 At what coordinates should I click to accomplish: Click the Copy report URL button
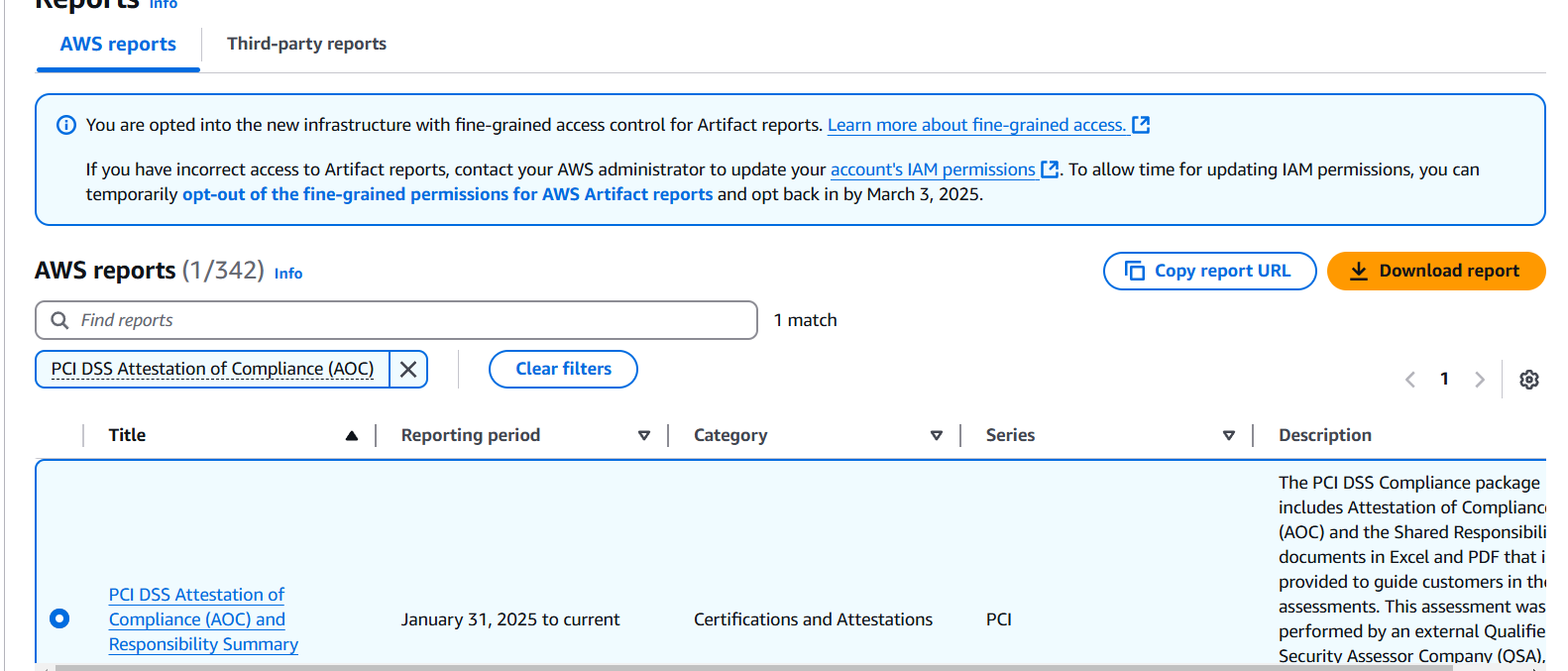(1209, 271)
